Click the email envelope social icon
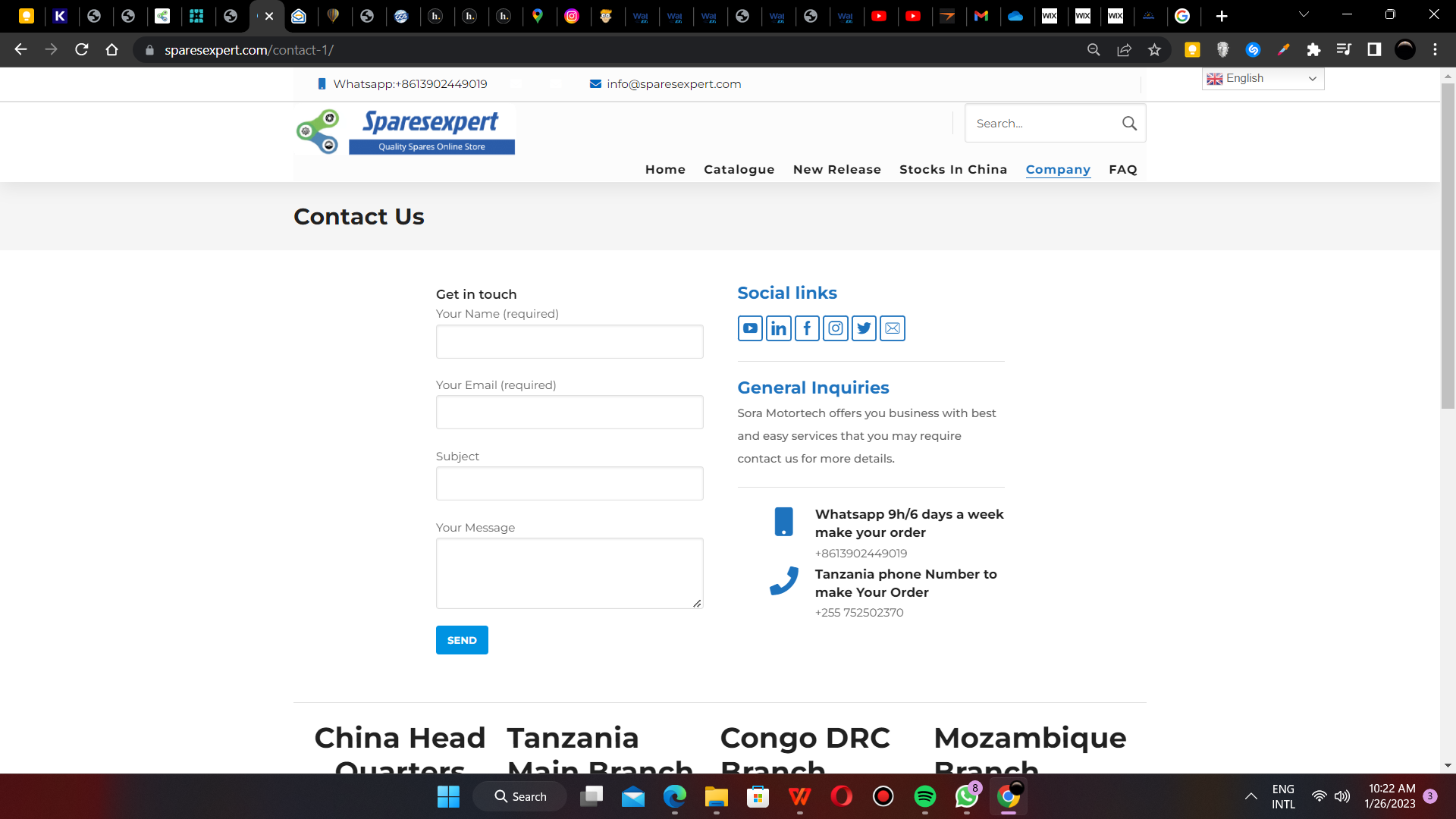This screenshot has height=819, width=1456. [893, 328]
